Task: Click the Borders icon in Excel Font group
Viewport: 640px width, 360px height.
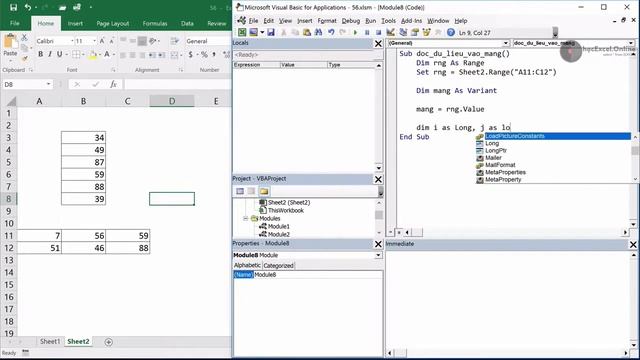Action: tap(76, 54)
